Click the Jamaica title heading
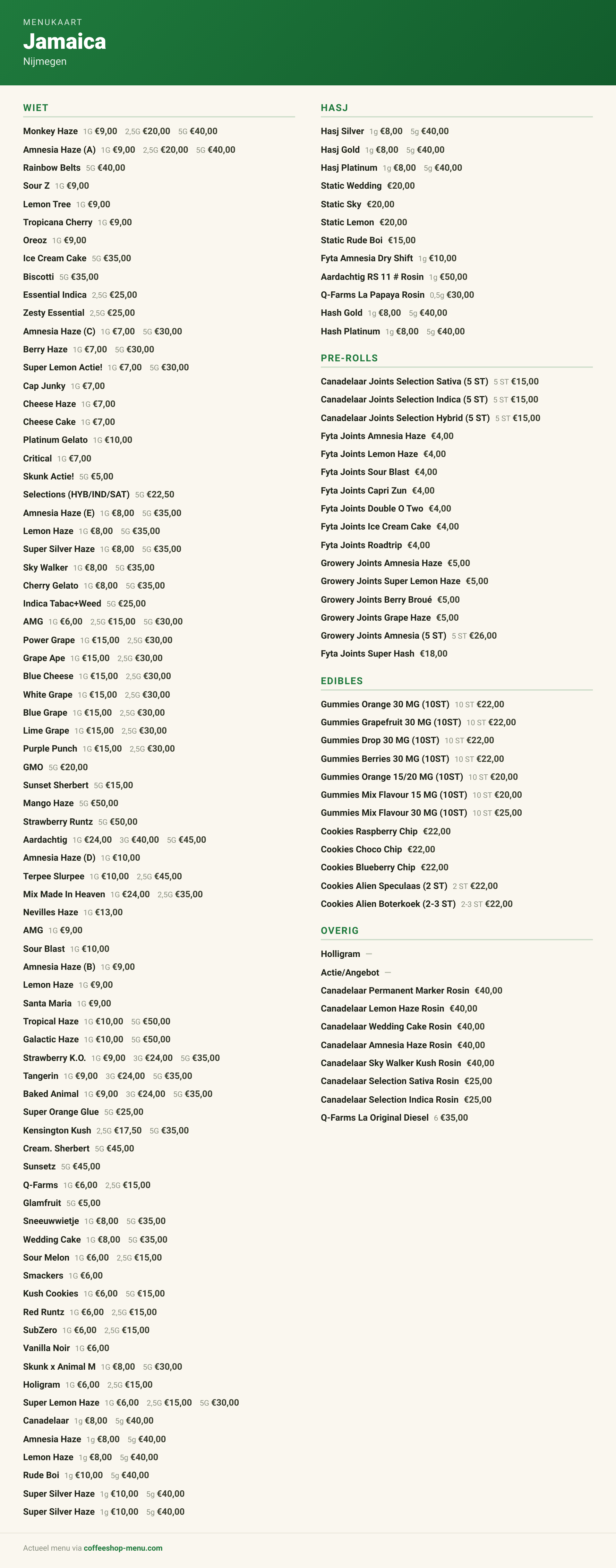This screenshot has height=1568, width=616. [x=64, y=41]
